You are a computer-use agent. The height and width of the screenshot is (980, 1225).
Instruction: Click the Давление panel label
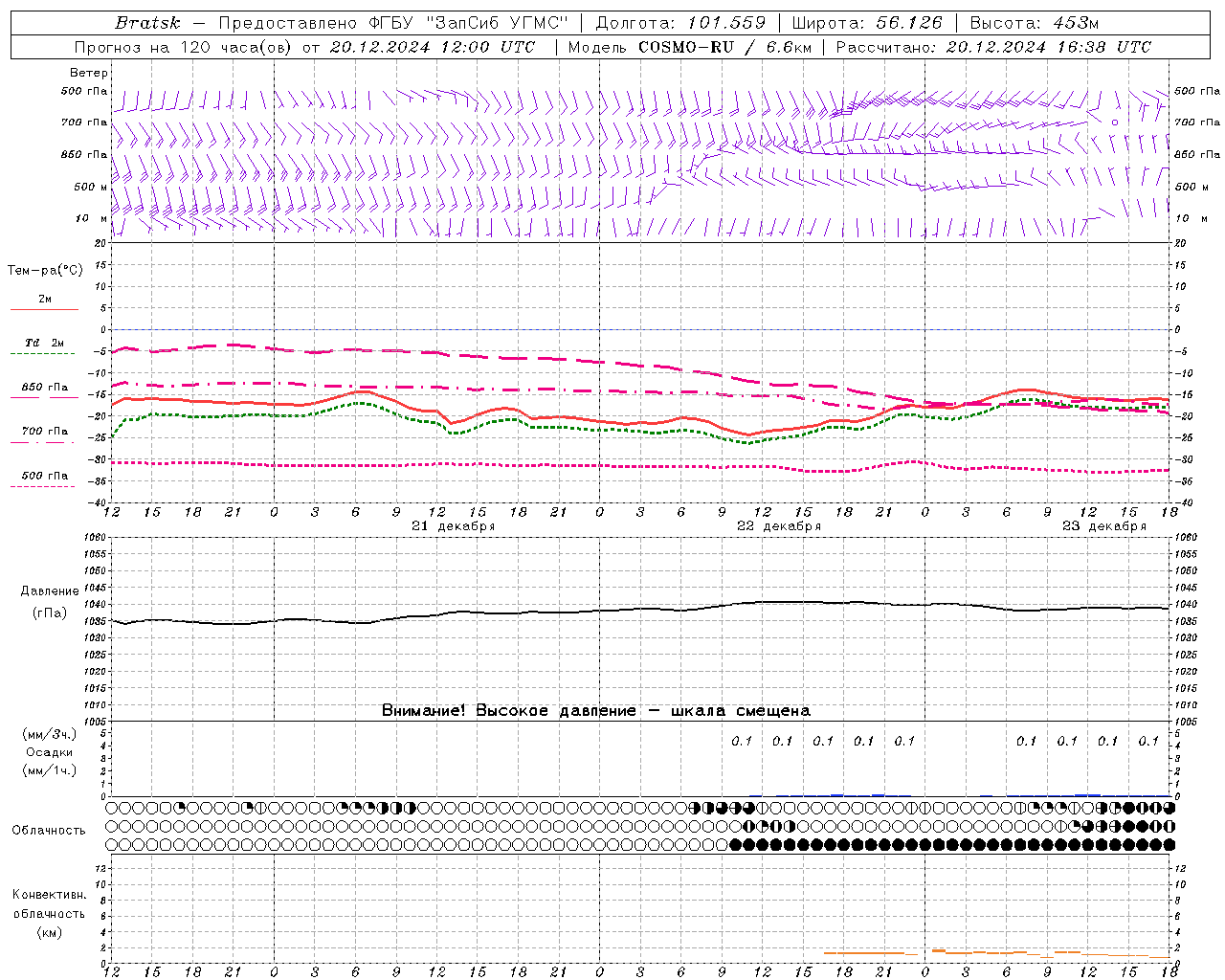click(x=50, y=591)
